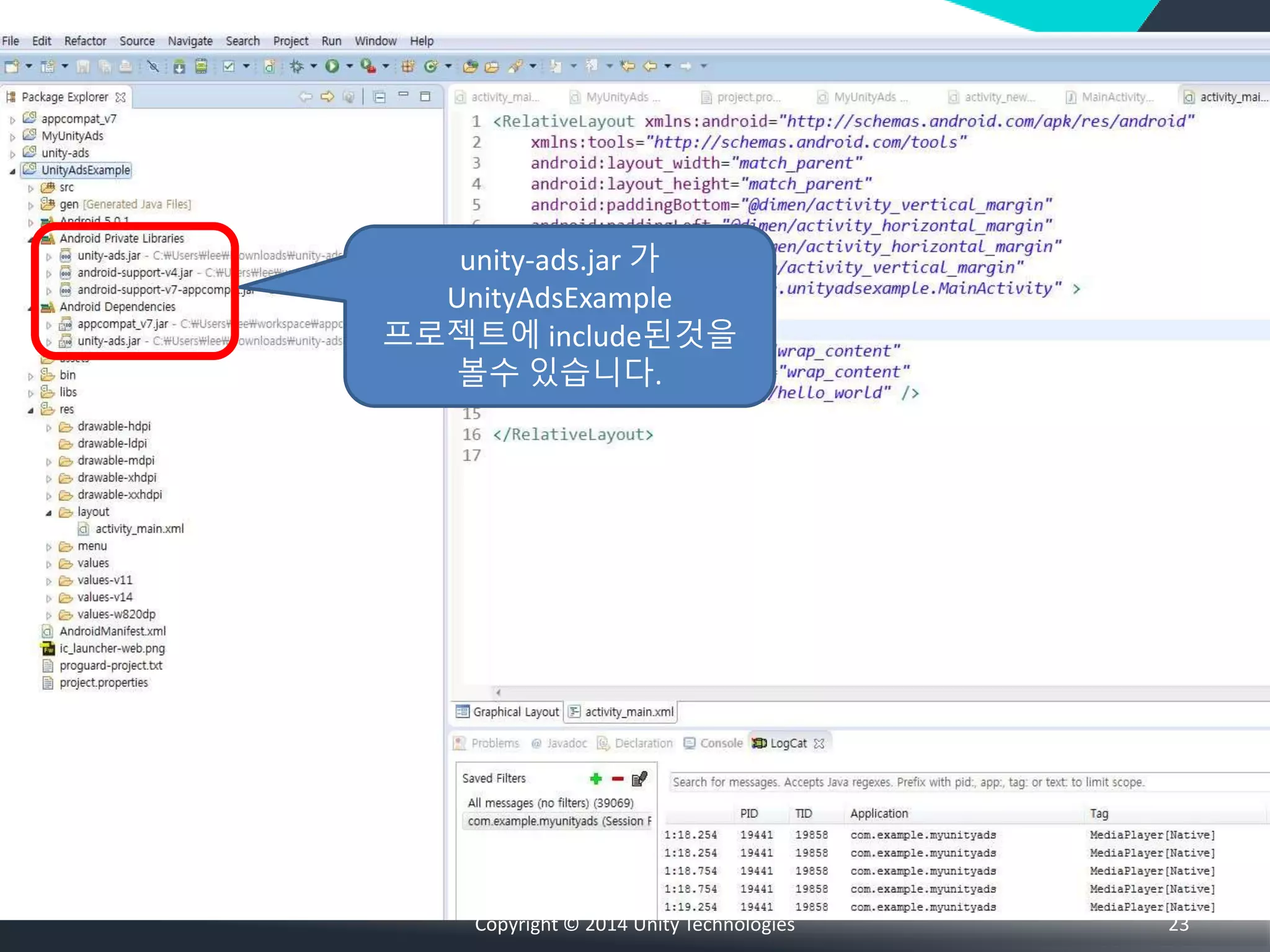Expand the unity-ads project node
Viewport: 1270px width, 952px height.
point(12,154)
